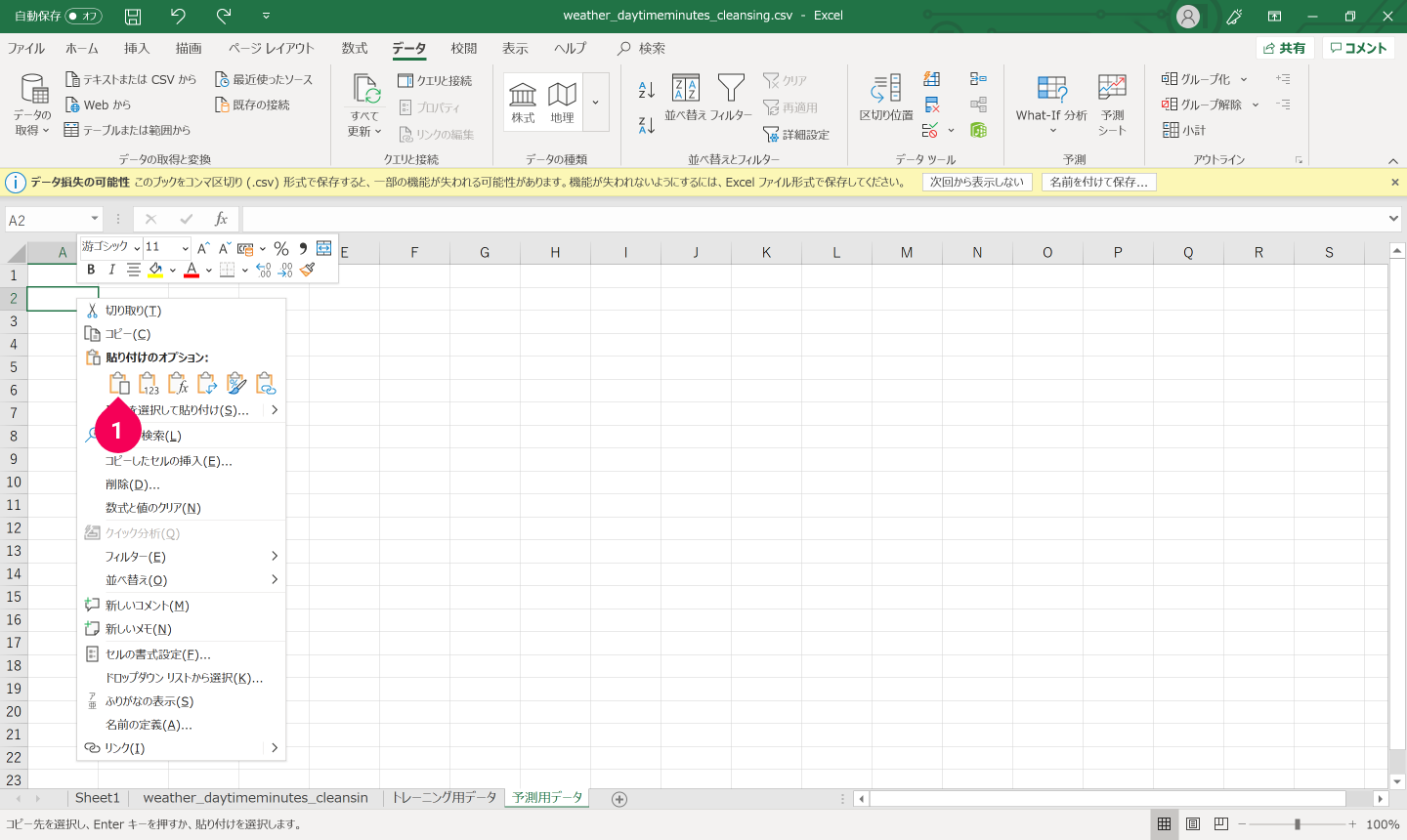
Task: Sort descending Z to A
Action: click(x=646, y=125)
